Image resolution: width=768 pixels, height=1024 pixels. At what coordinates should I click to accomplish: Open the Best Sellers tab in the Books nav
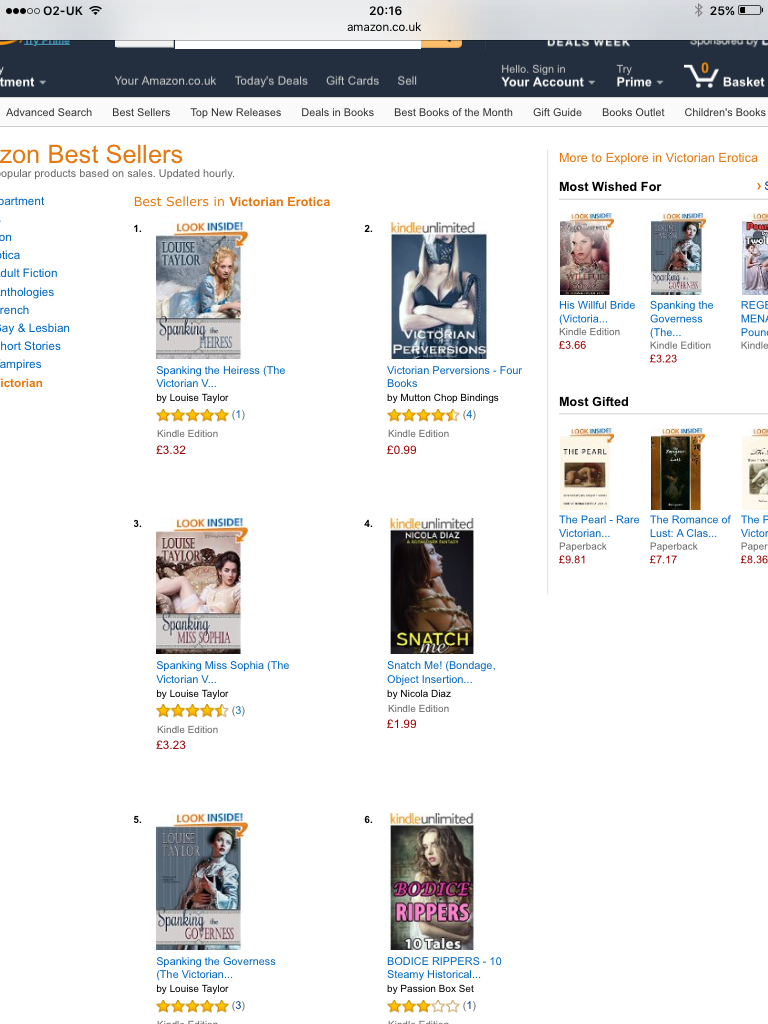click(x=141, y=112)
